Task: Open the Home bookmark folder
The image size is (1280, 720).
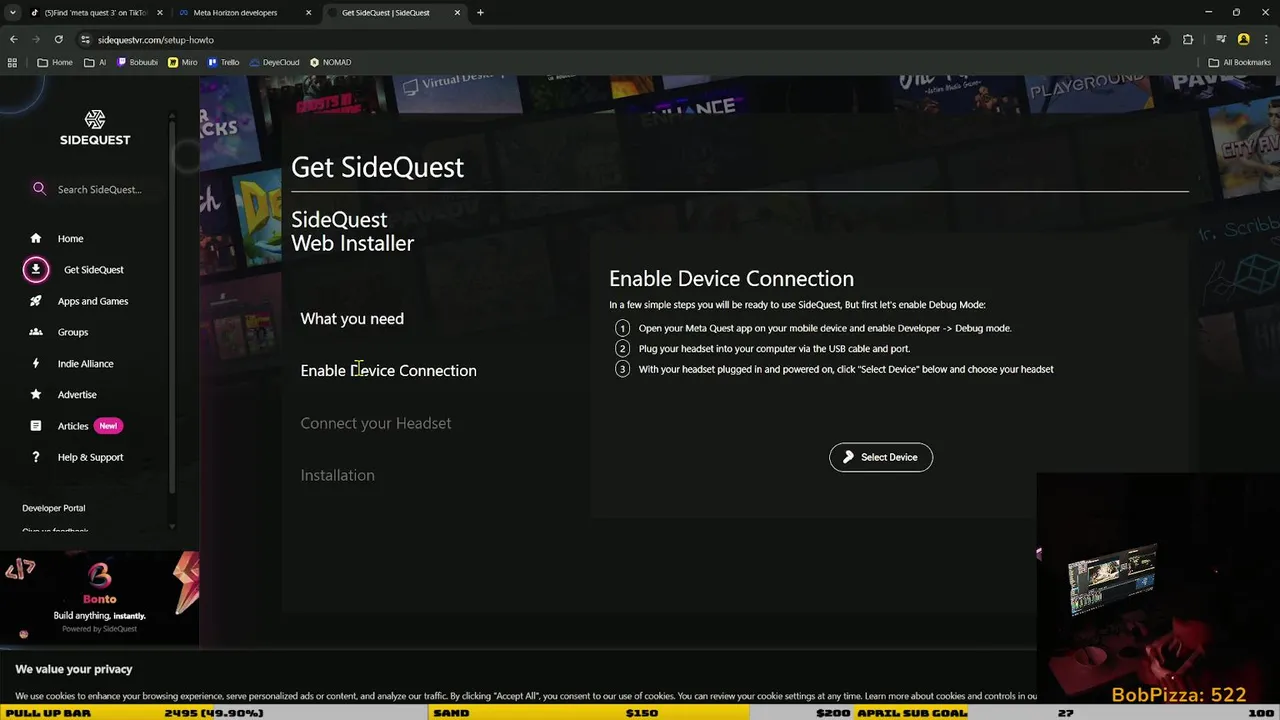Action: click(x=55, y=62)
